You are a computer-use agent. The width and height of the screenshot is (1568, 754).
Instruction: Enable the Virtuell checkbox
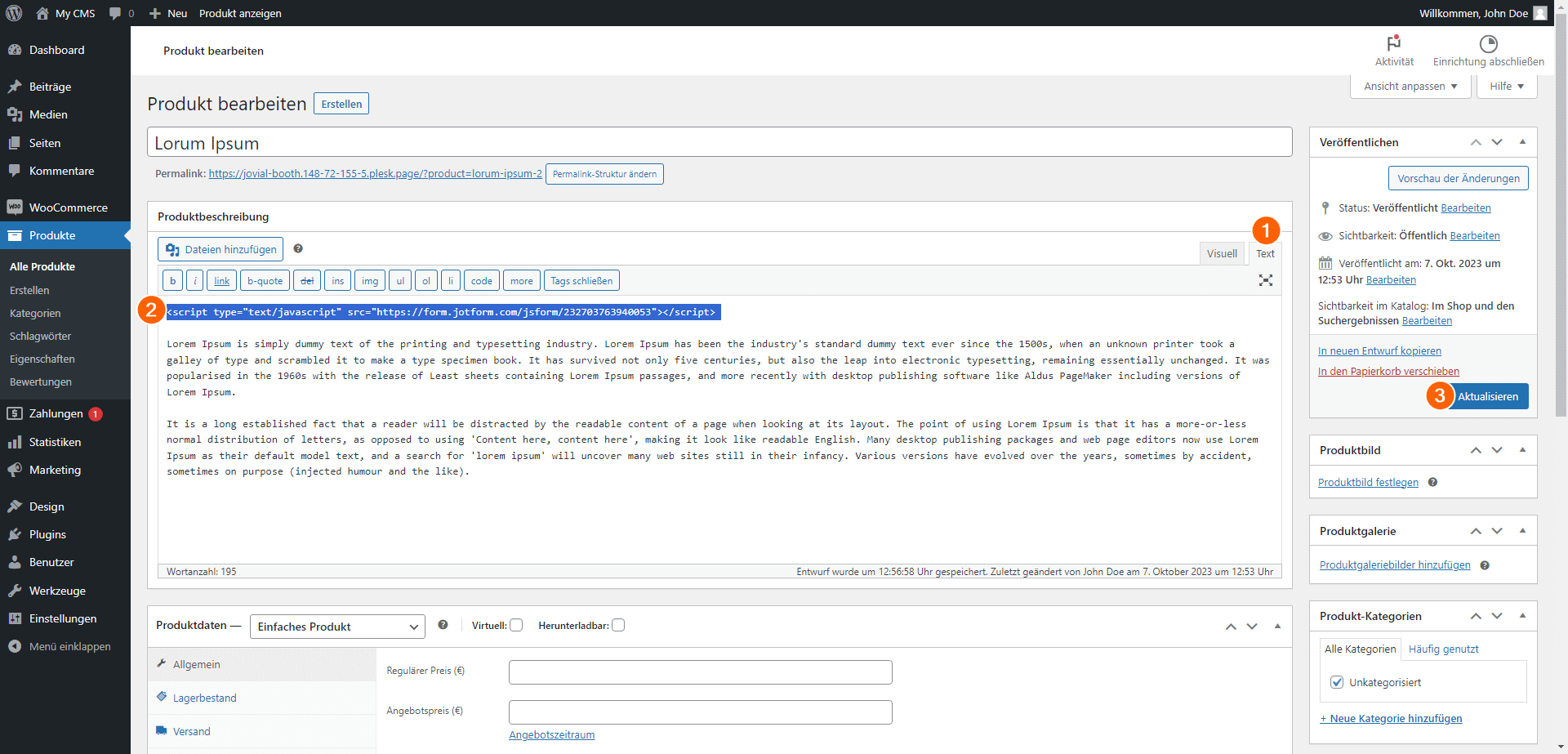point(516,625)
